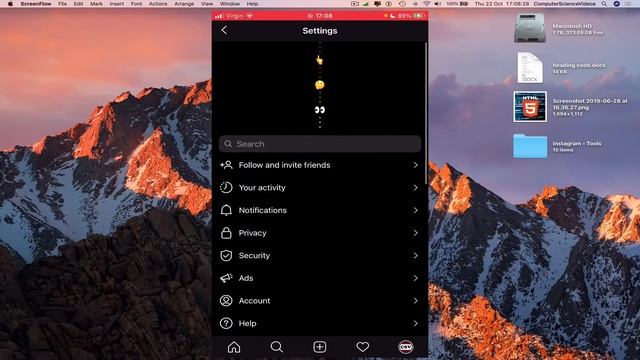Open Ads label
640x360 pixels.
[246, 278]
